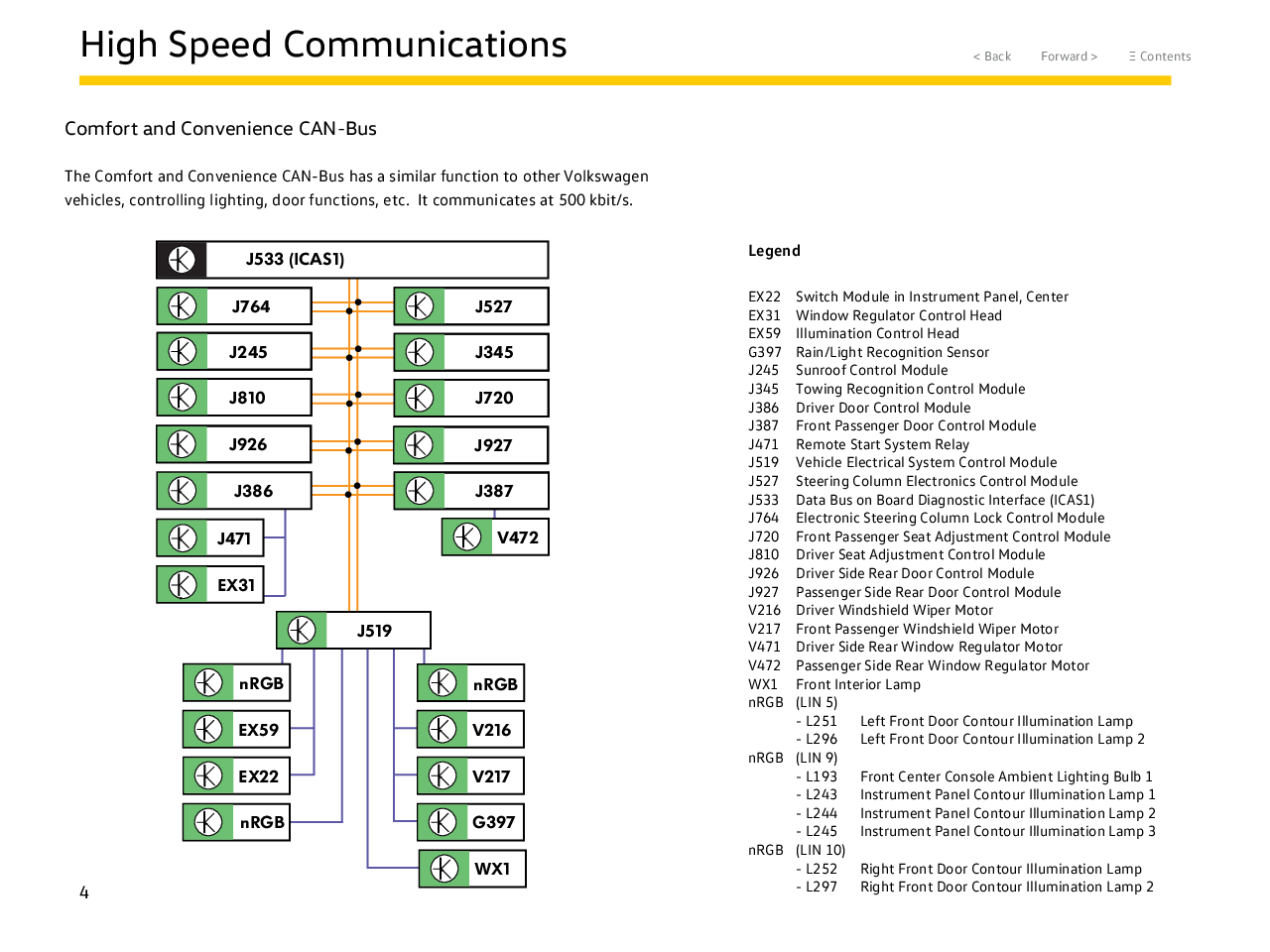
Task: Click the Comfort and Convenience CAN-Bus heading
Action: click(x=220, y=129)
